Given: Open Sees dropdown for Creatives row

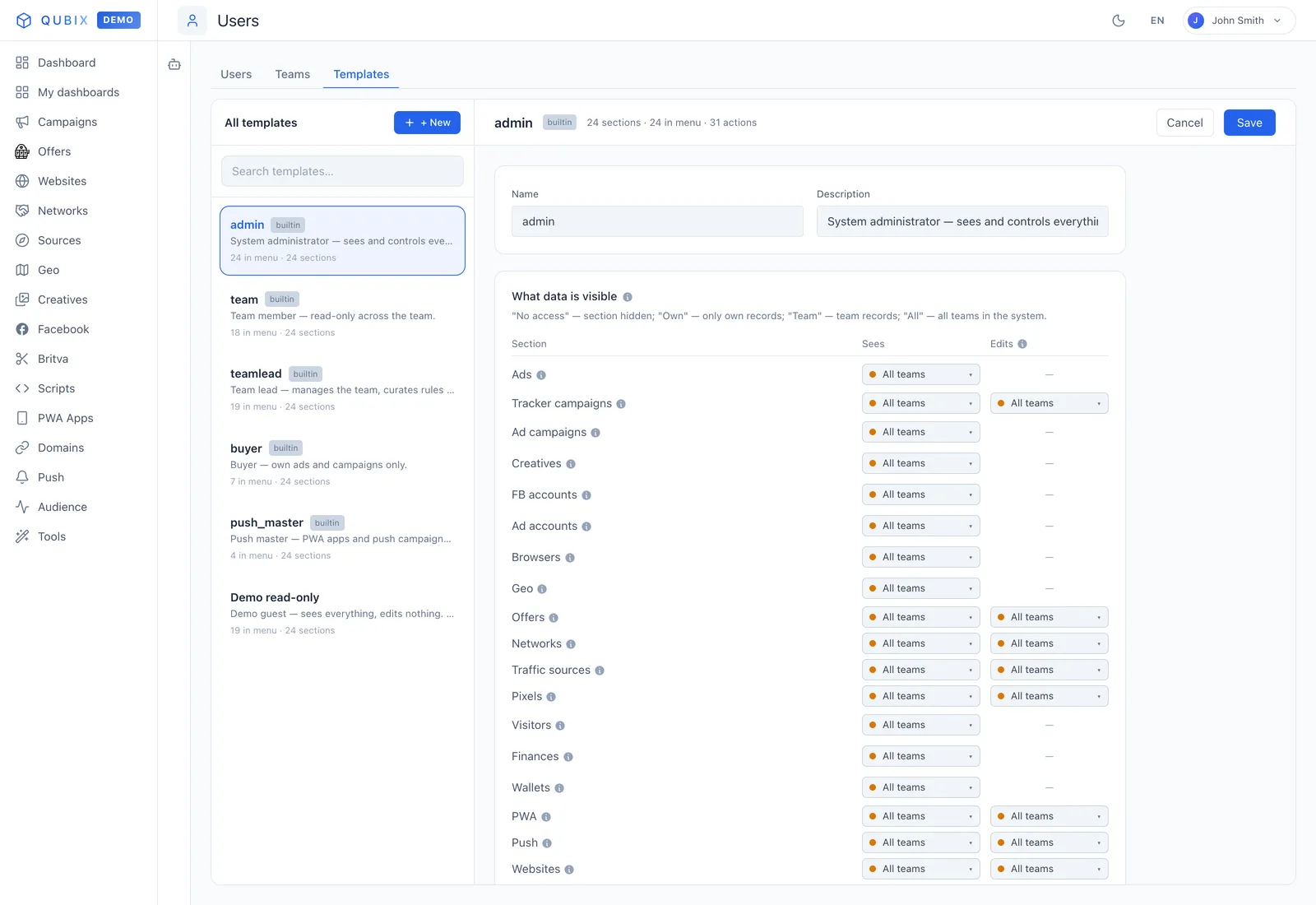Looking at the screenshot, I should (920, 463).
